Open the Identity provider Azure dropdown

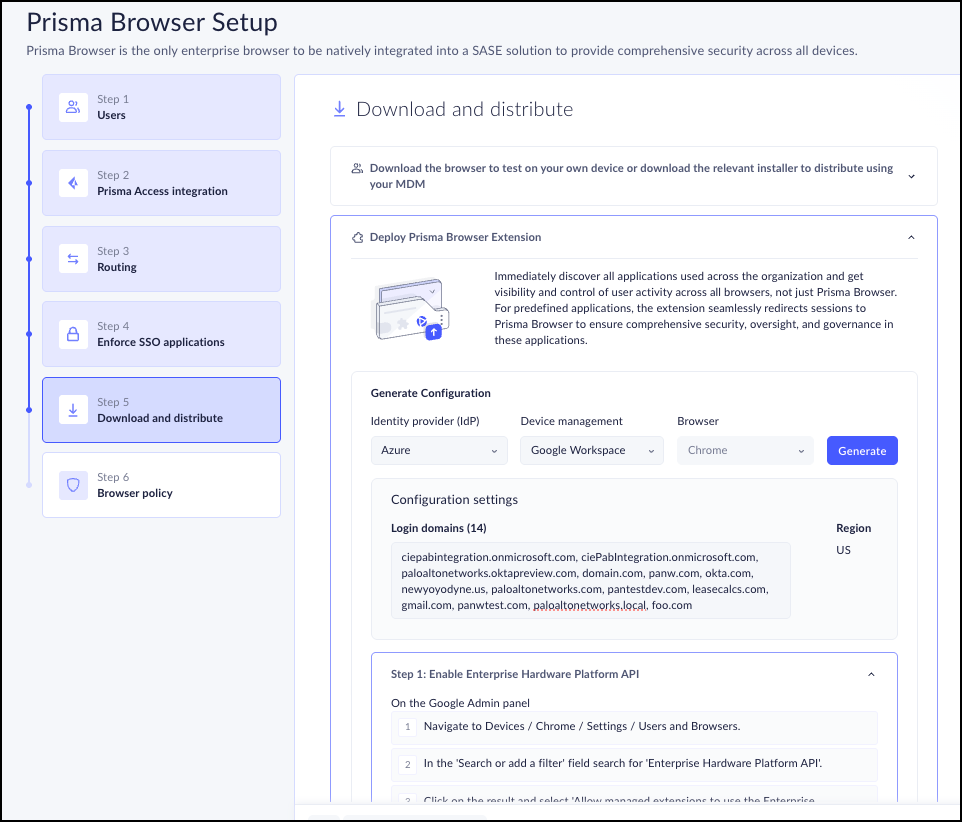[439, 450]
